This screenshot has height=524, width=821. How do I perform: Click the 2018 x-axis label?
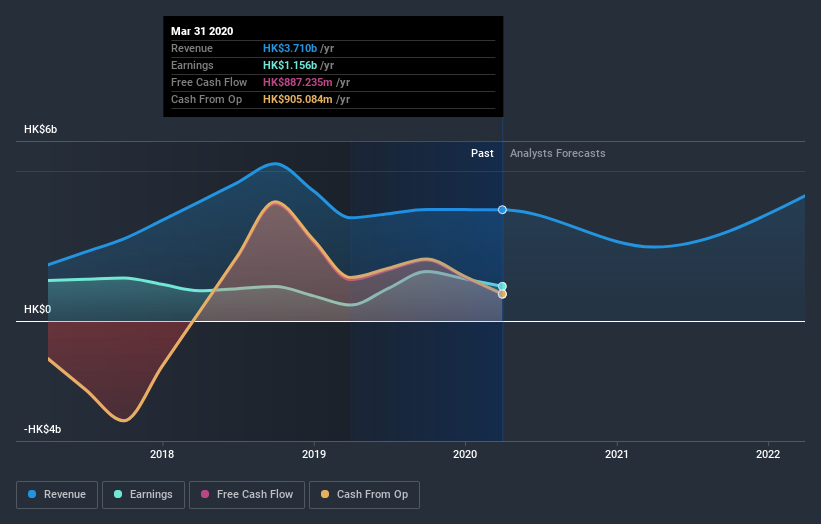point(162,454)
